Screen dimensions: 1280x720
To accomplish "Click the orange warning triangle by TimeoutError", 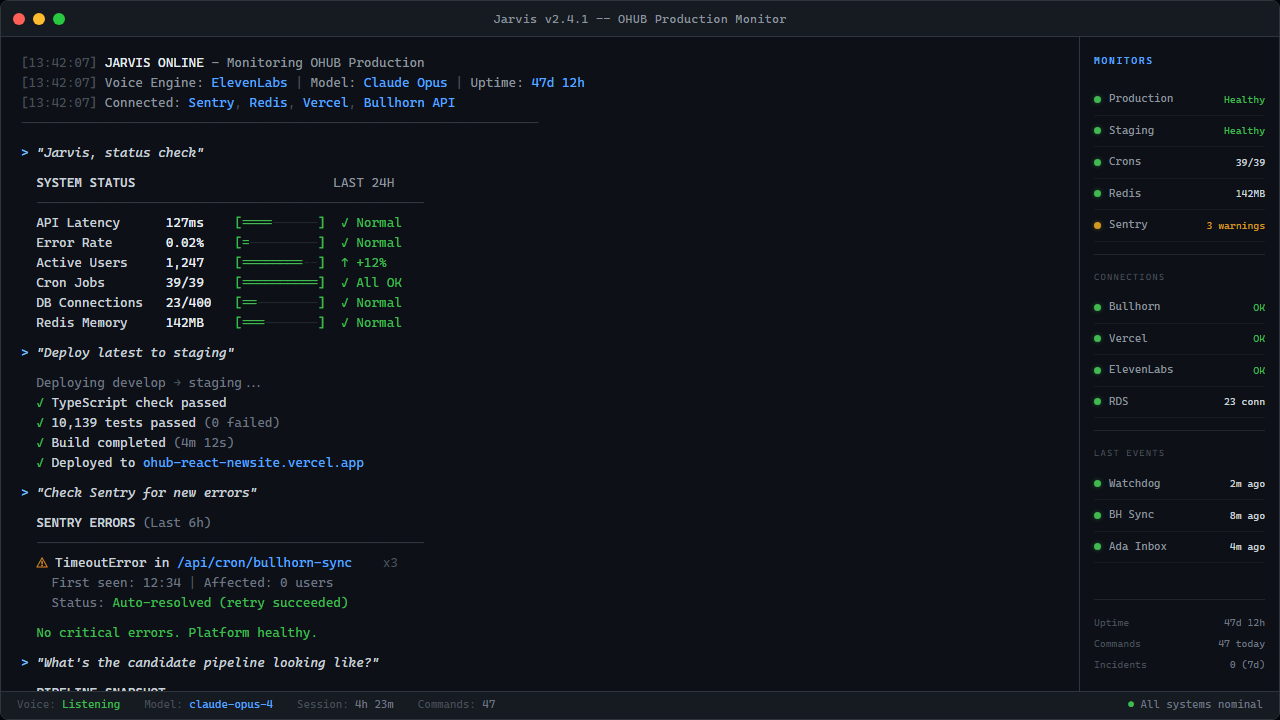I will pyautogui.click(x=42, y=563).
